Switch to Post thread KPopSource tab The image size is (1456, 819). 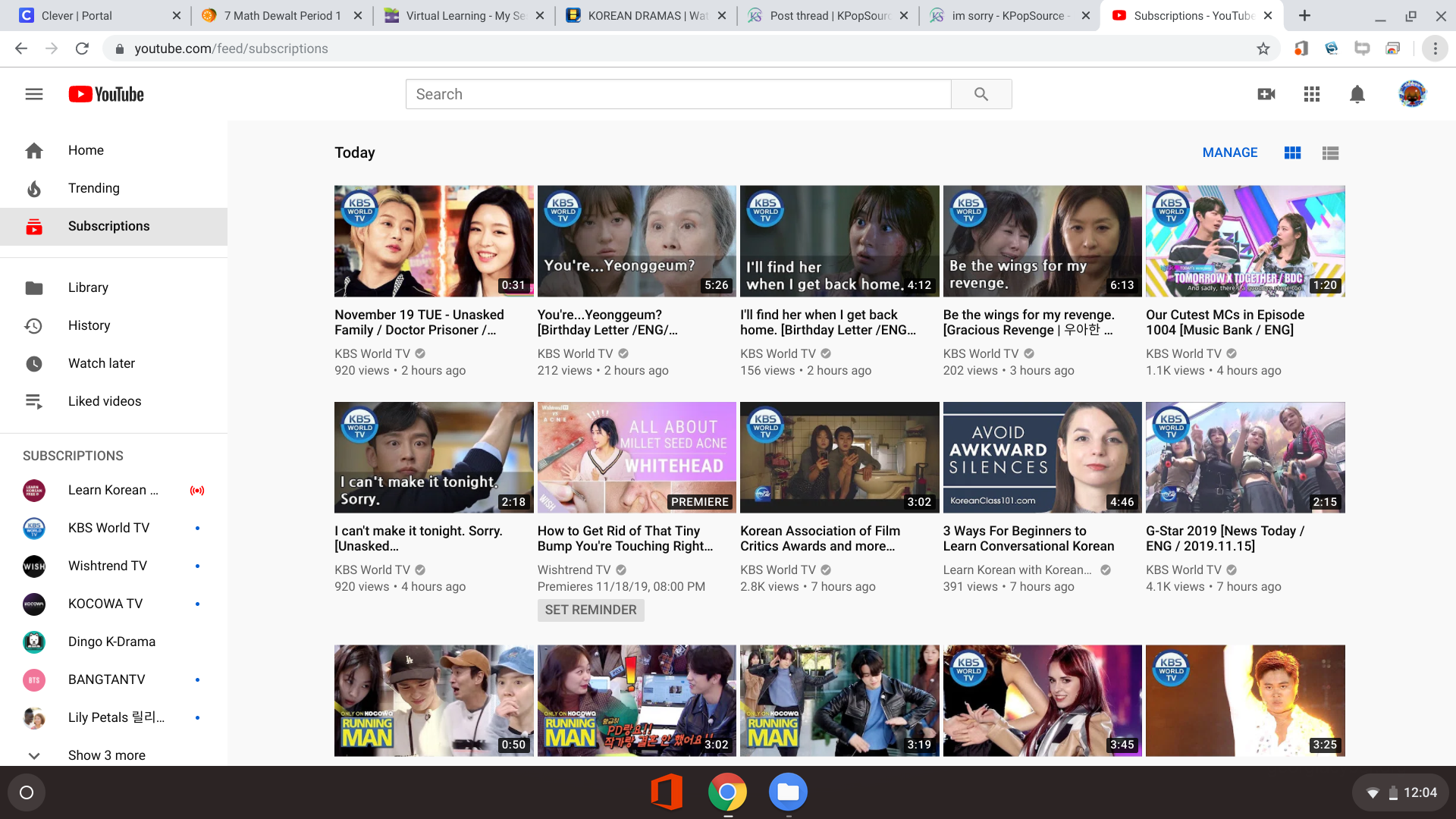pos(829,15)
